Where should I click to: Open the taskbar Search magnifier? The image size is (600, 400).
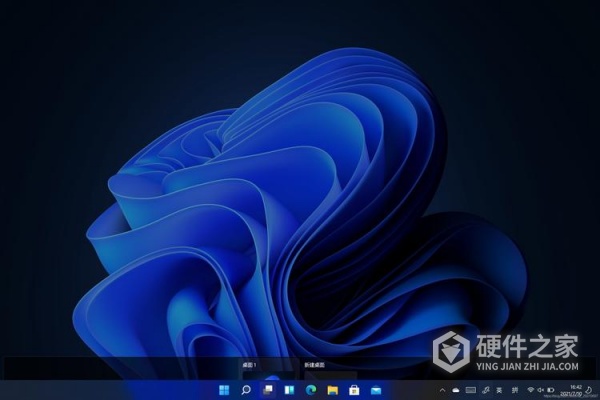246,390
